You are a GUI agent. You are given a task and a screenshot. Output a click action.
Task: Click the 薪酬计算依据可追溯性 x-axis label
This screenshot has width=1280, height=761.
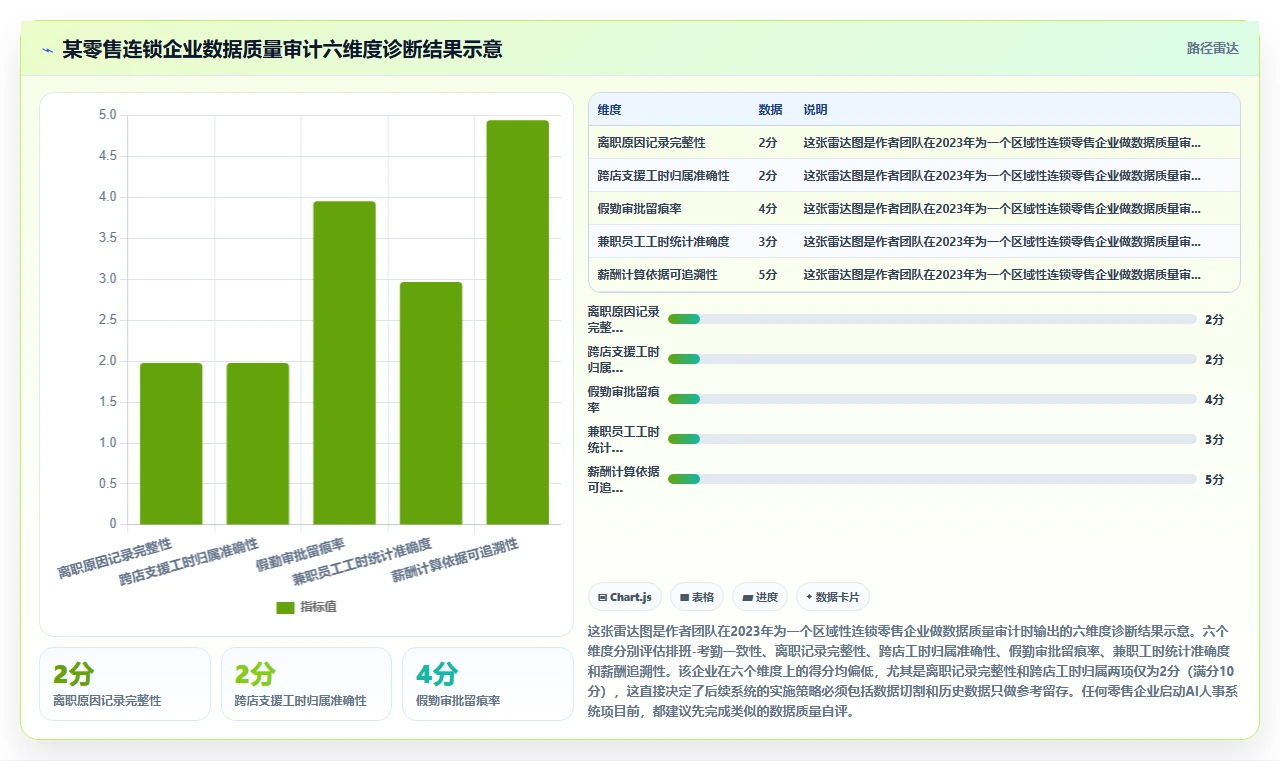click(455, 560)
